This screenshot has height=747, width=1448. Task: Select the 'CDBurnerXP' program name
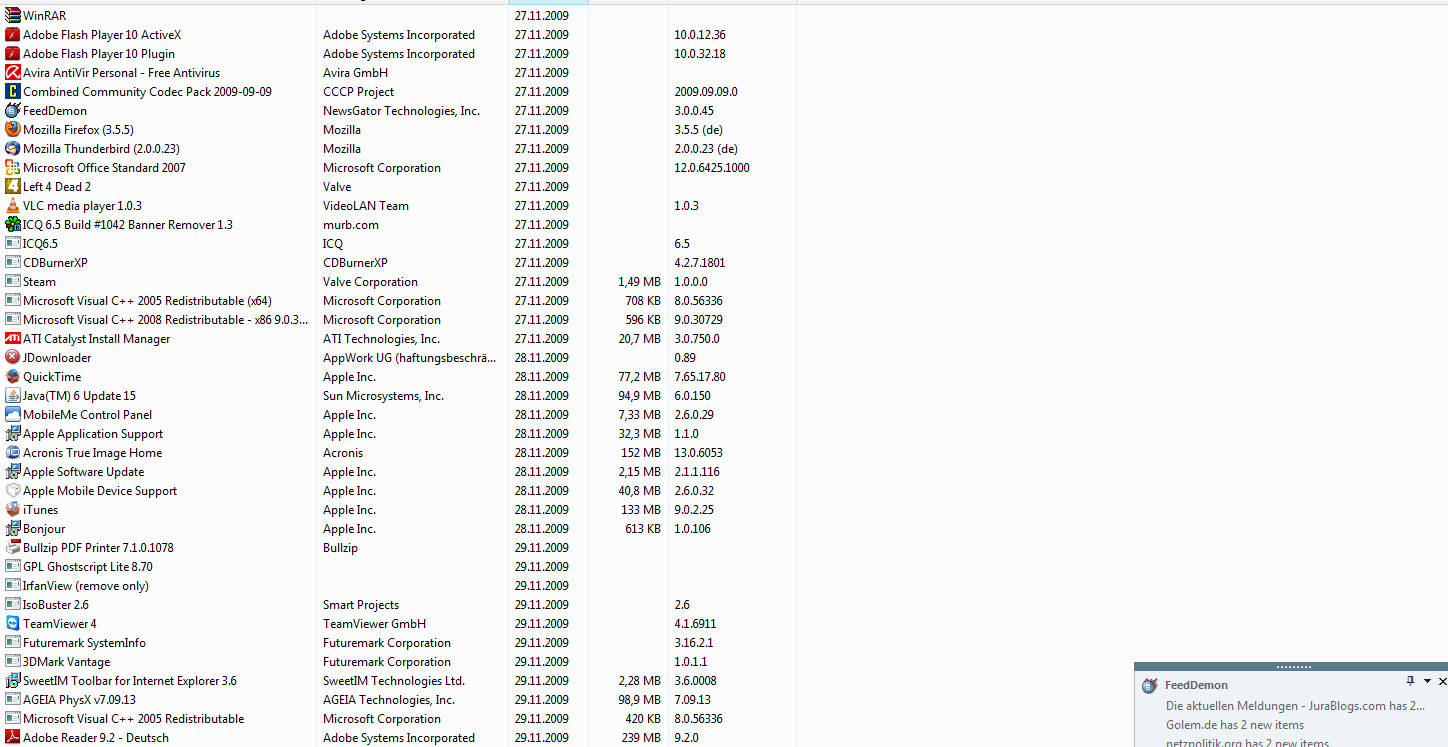point(55,263)
